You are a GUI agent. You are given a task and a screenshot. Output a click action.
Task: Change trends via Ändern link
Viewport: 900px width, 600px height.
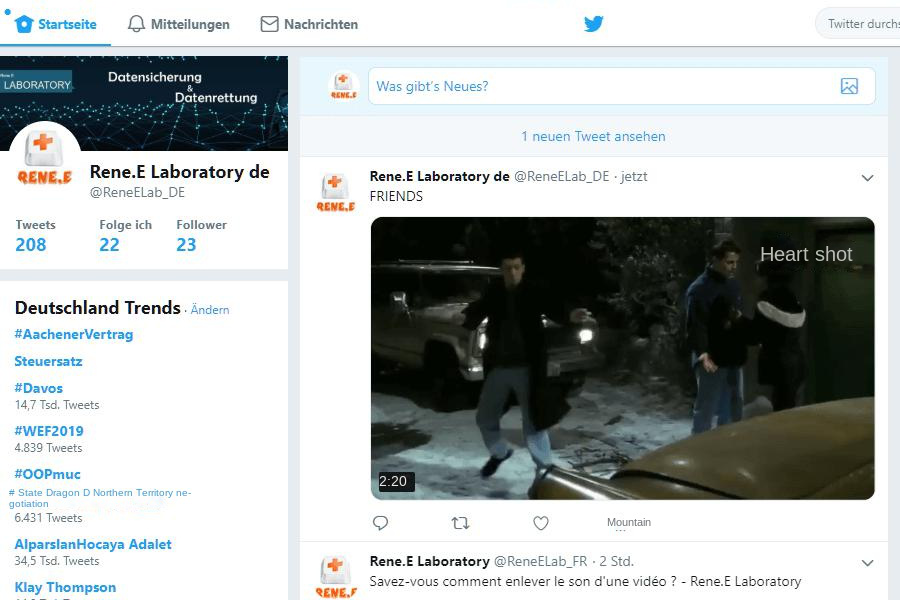[x=210, y=309]
